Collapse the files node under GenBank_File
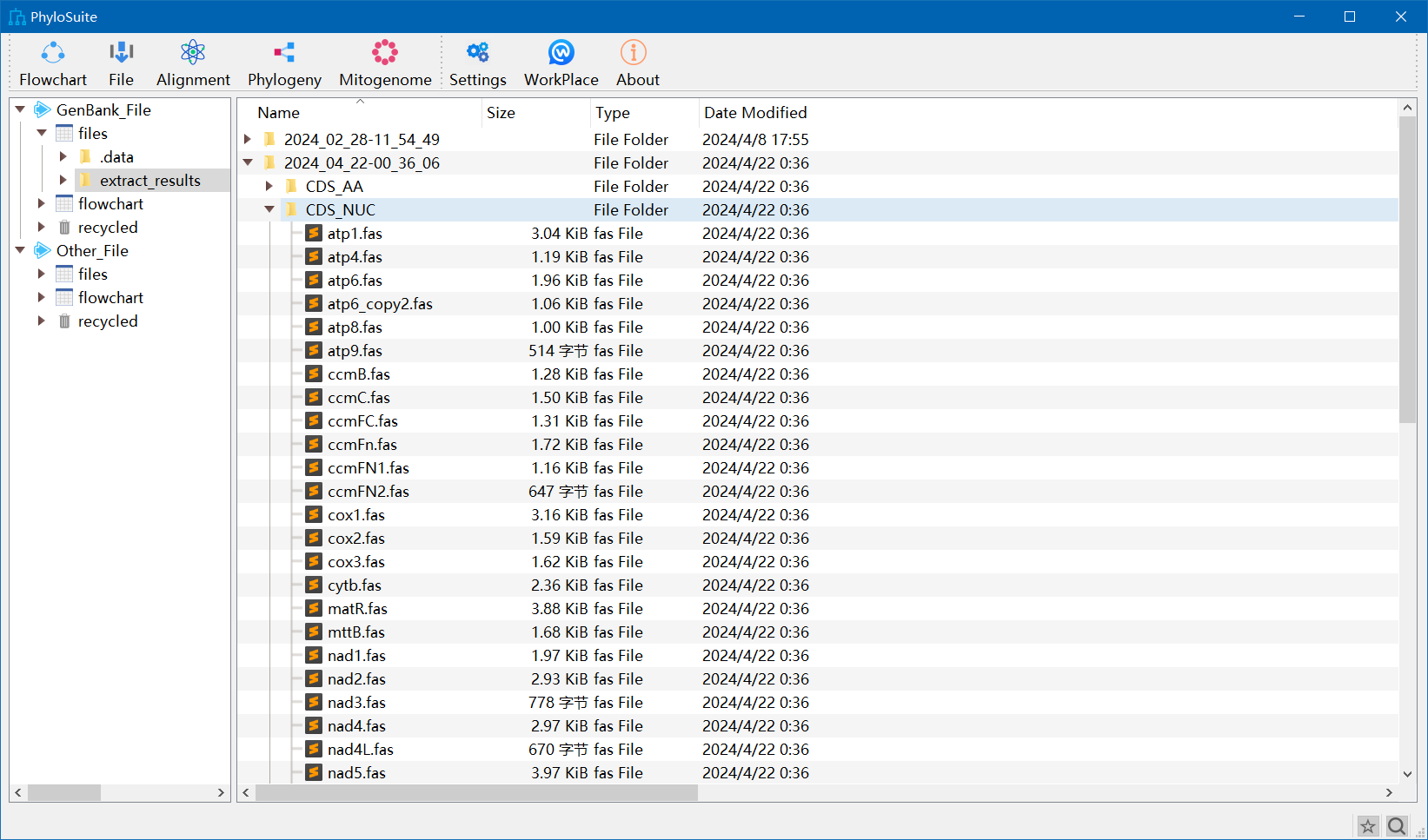The width and height of the screenshot is (1428, 840). [41, 133]
